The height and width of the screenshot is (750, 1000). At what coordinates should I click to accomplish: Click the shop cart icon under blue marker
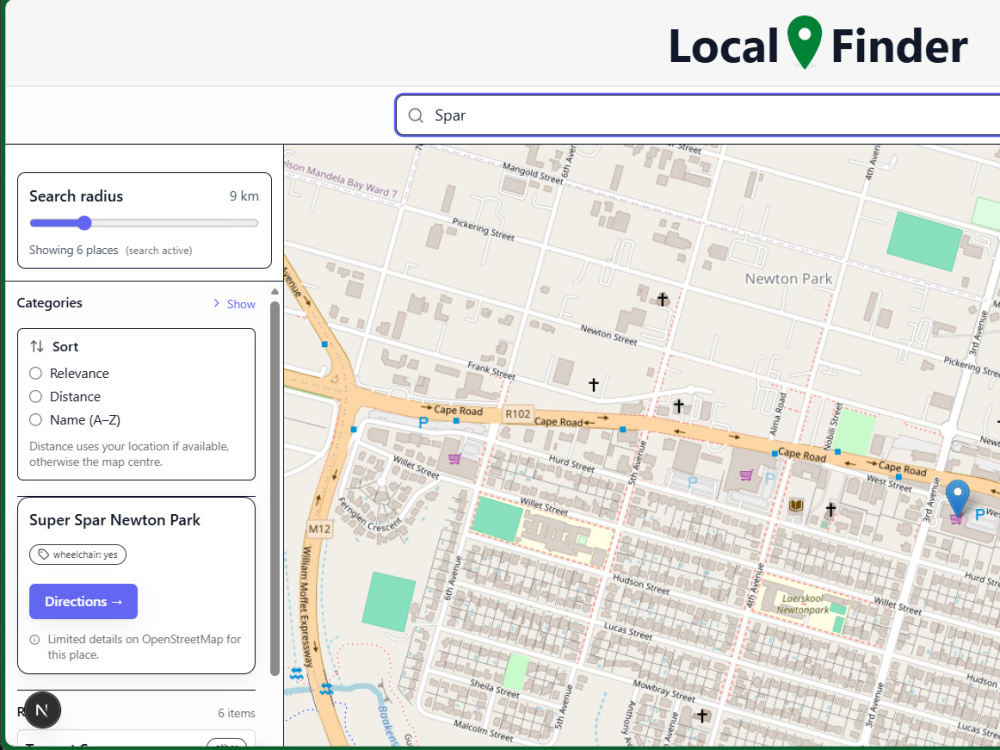pyautogui.click(x=955, y=519)
